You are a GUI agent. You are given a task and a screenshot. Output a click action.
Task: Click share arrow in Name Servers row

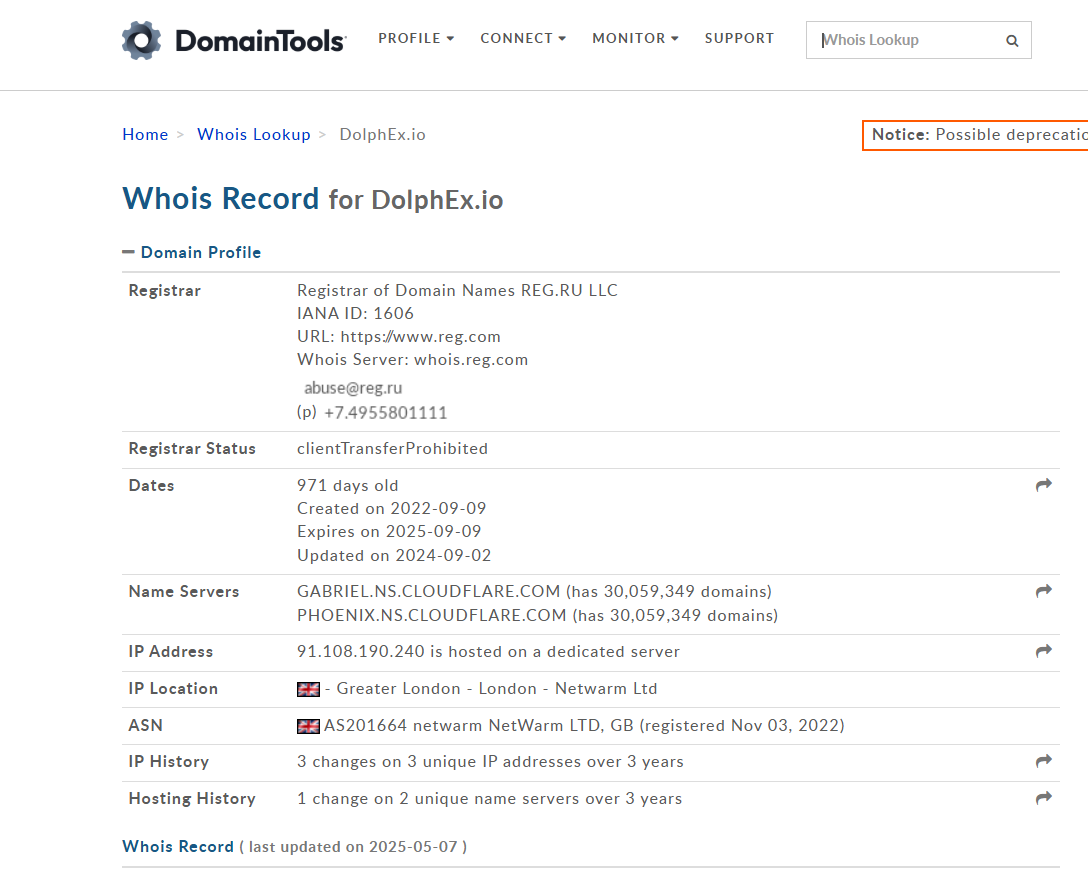pos(1044,591)
